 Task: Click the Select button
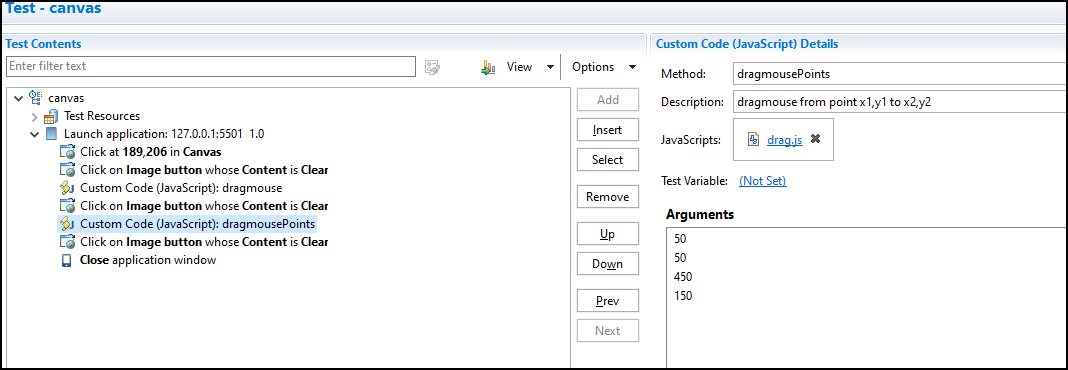coord(608,160)
